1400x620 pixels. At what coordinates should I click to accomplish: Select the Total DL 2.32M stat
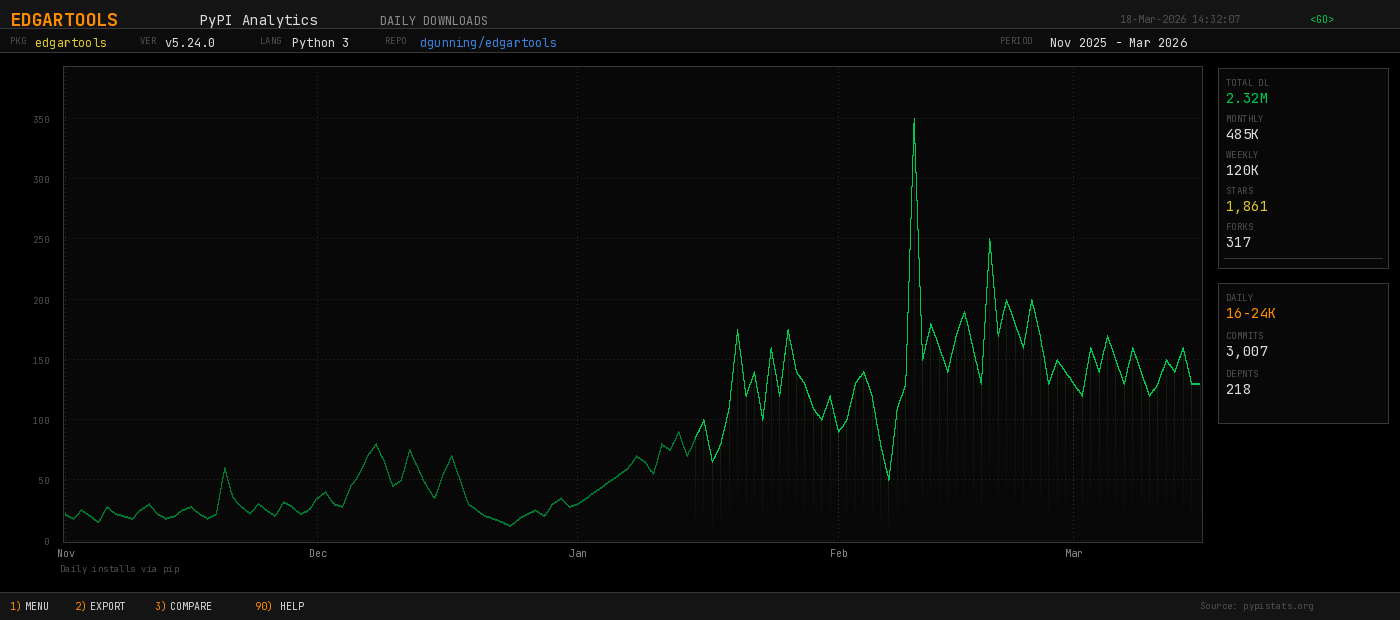(x=1247, y=98)
